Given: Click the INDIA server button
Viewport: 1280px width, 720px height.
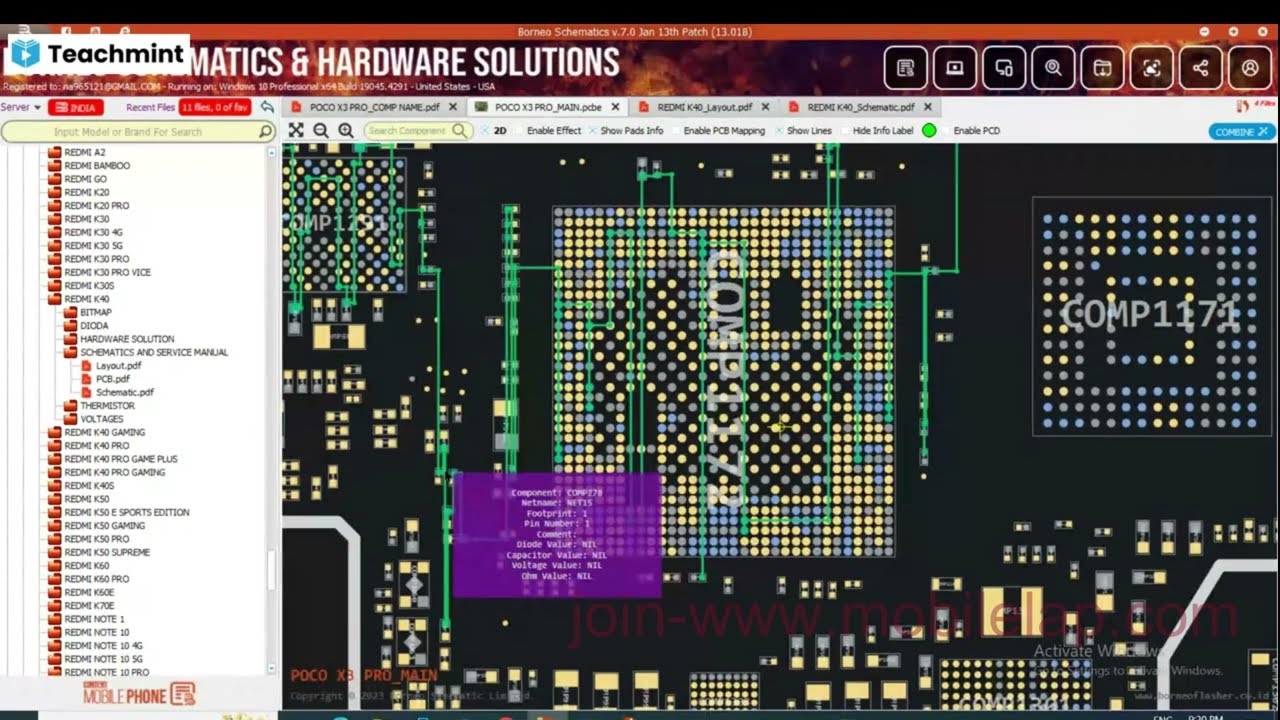Looking at the screenshot, I should tap(76, 107).
